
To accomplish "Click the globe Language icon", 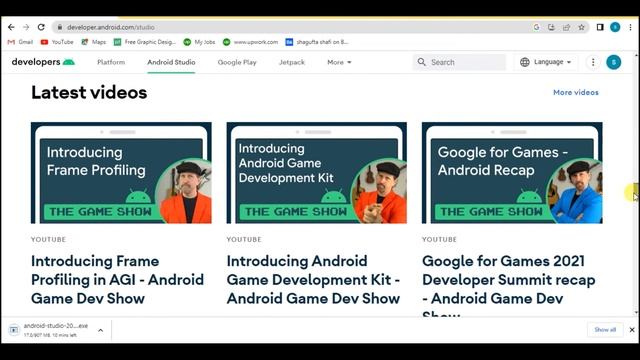I will [525, 62].
